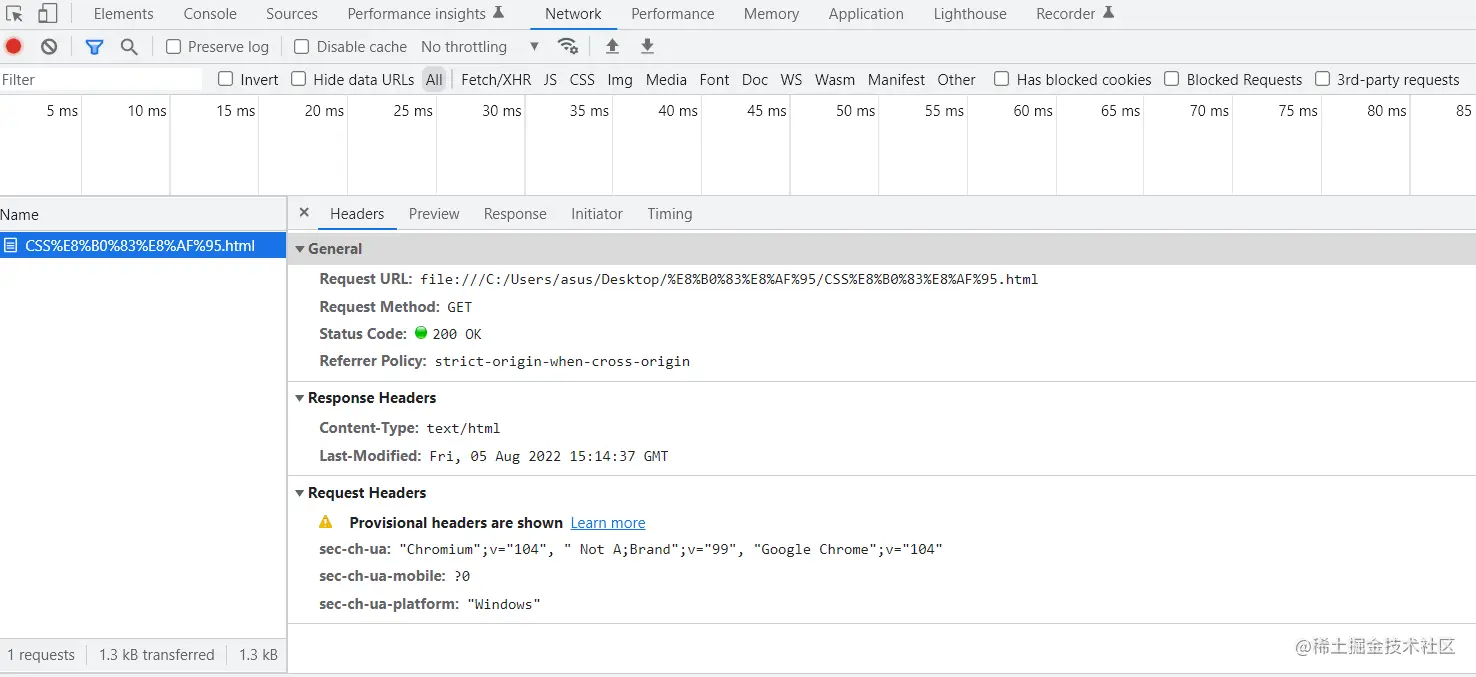
Task: Check the Invert filter checkbox
Action: [x=226, y=79]
